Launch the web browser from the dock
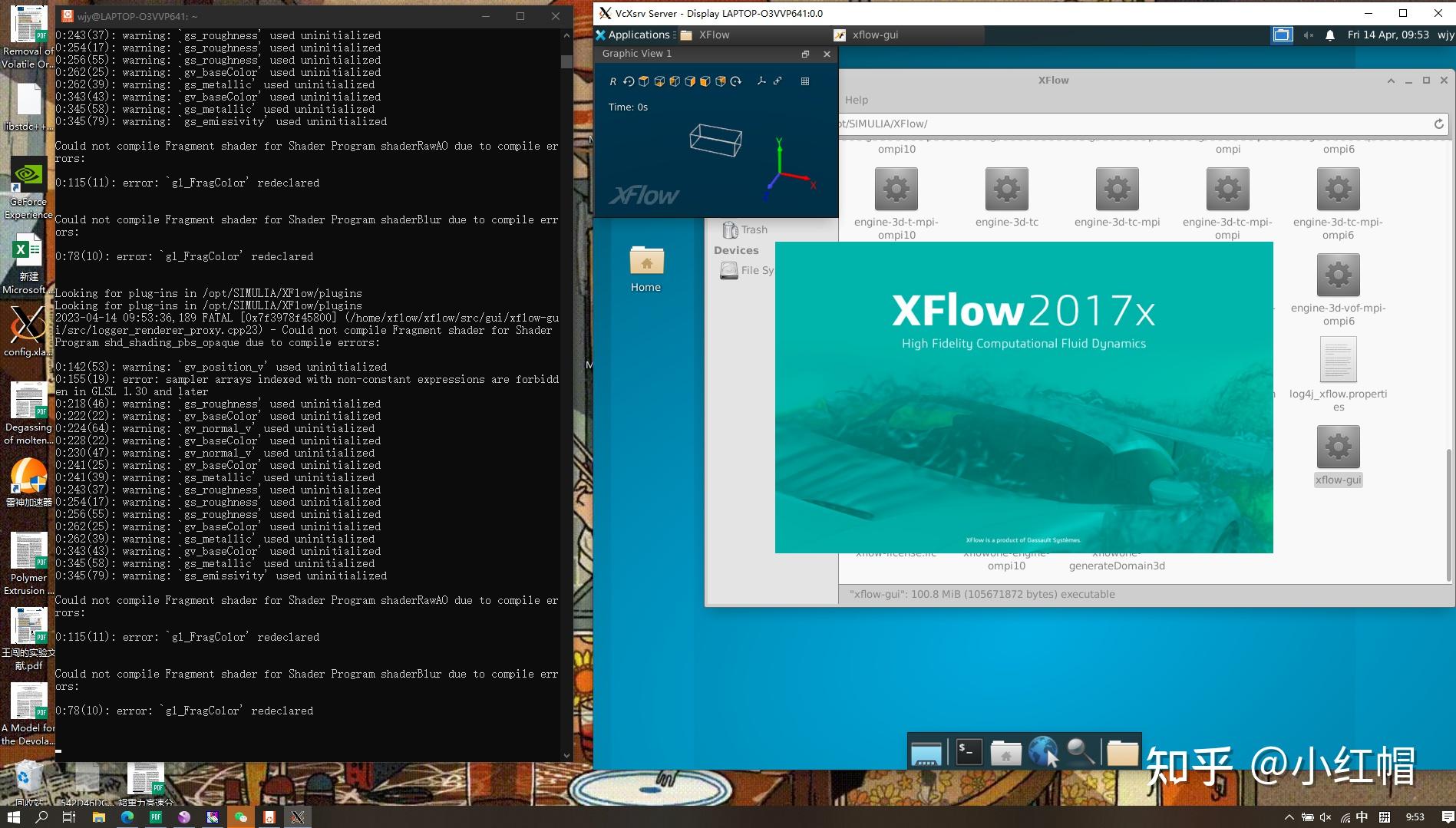 [1042, 753]
